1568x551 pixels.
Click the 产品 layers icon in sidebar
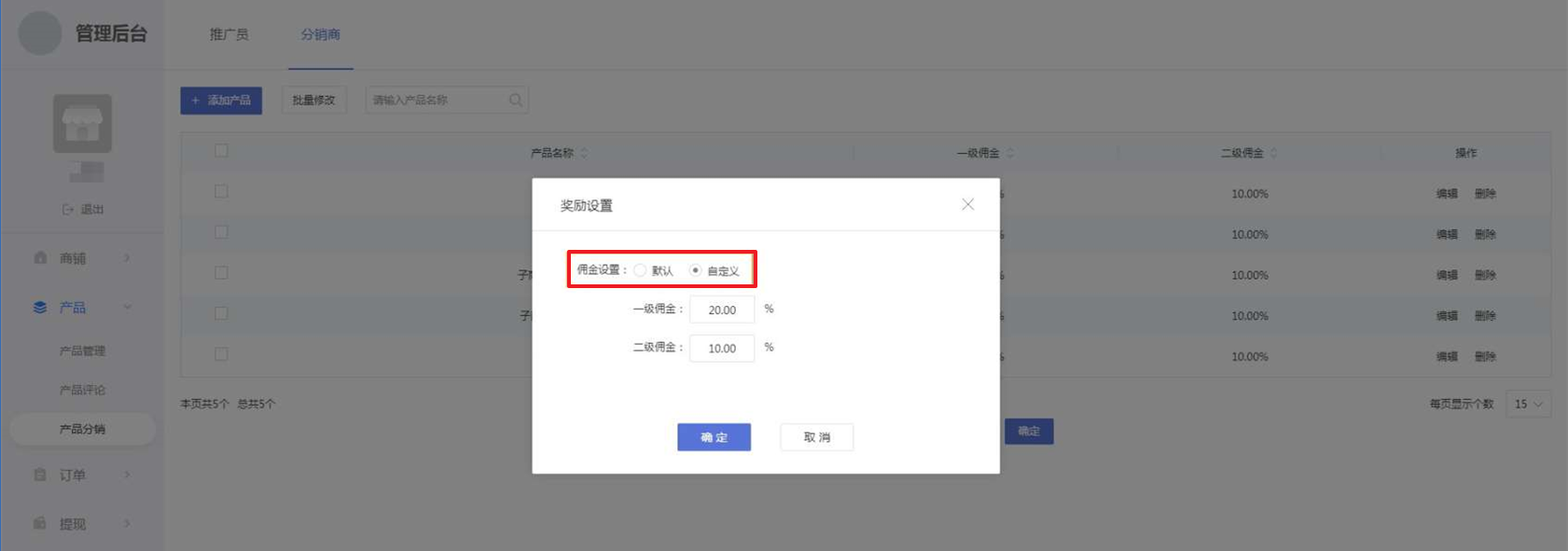(x=40, y=308)
